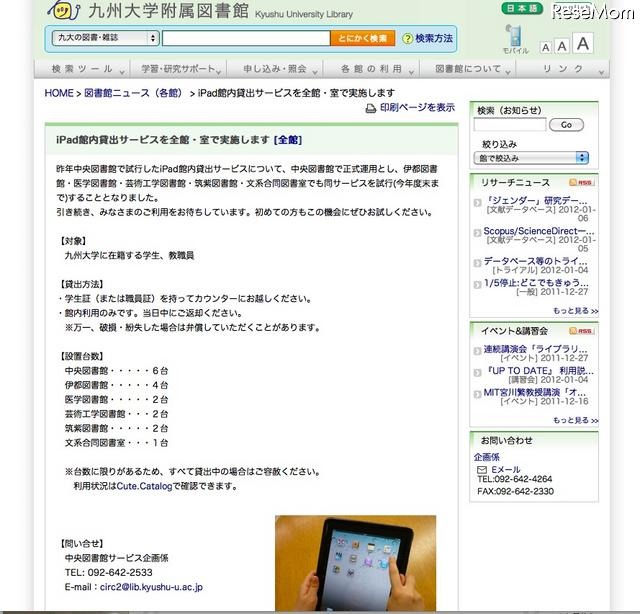Set medium font size A
Viewport: 640px width, 614px height.
[x=562, y=47]
